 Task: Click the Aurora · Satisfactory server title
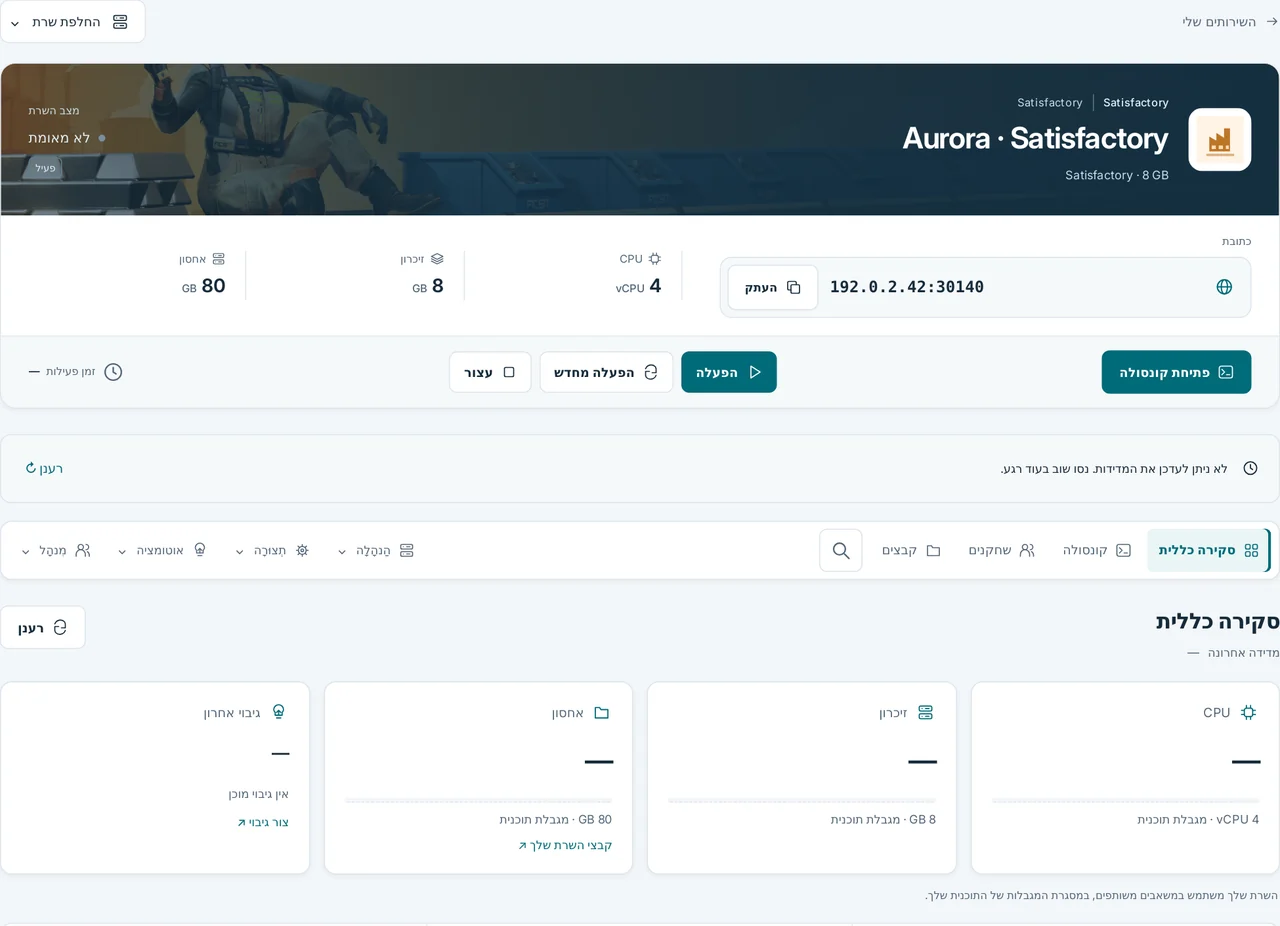pyautogui.click(x=1035, y=138)
